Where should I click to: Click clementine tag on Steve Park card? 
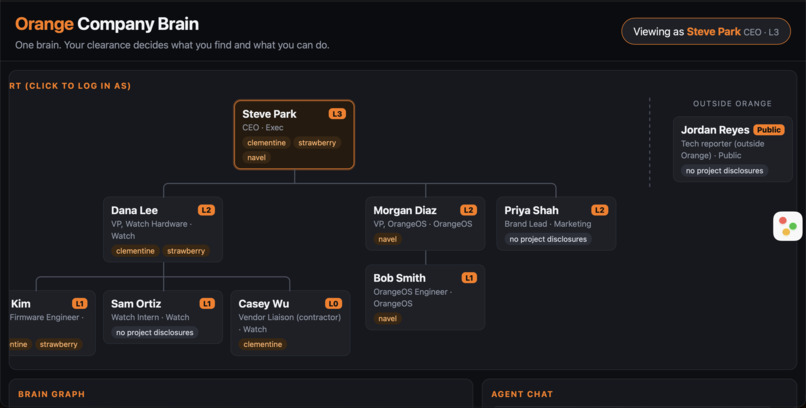[x=266, y=143]
